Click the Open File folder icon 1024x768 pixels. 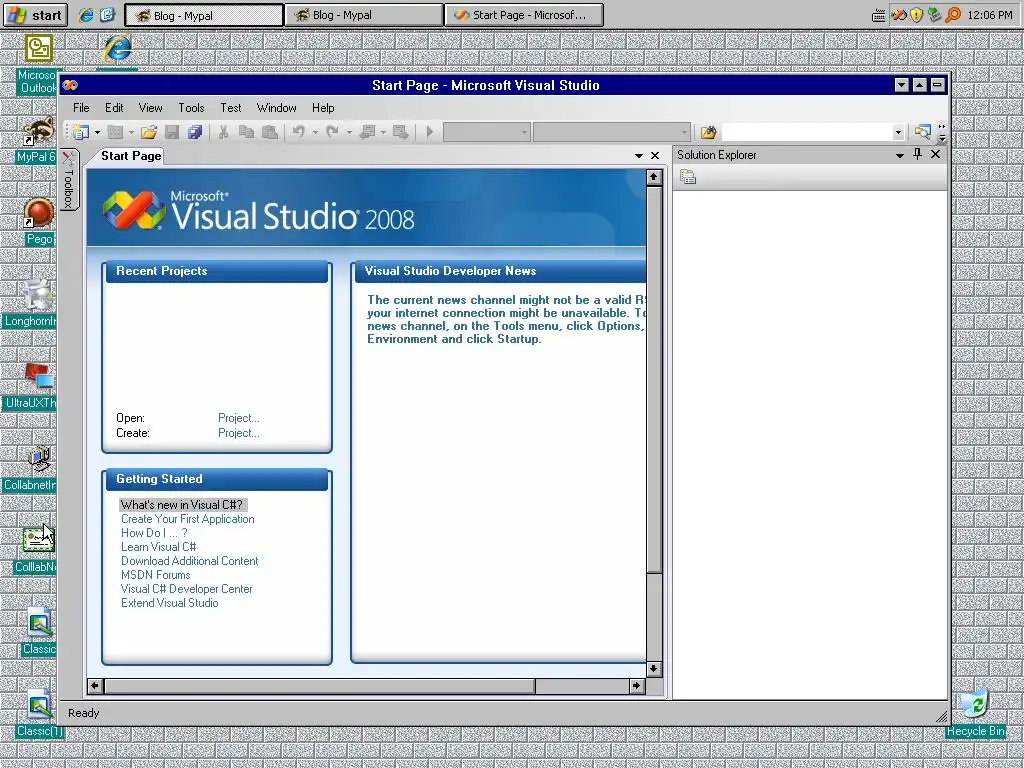pos(149,133)
